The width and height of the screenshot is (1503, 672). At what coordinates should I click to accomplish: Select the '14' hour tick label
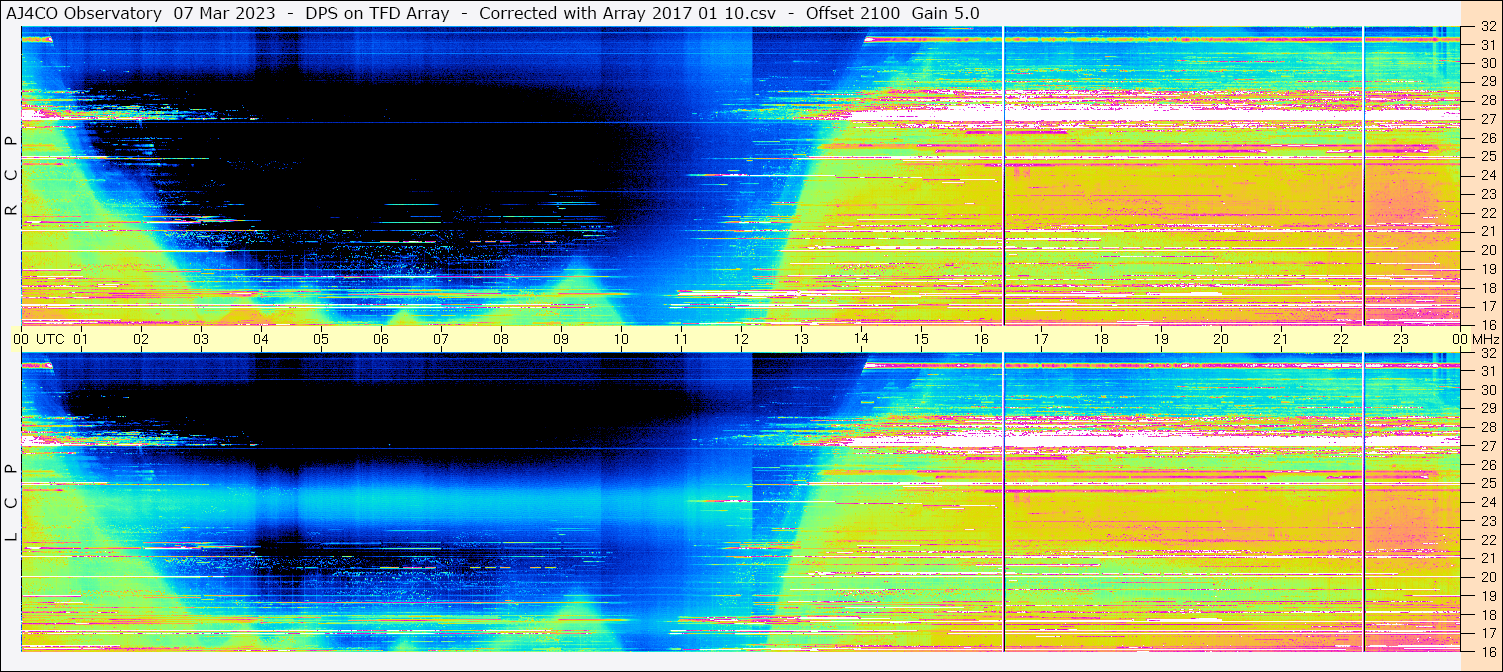click(x=861, y=339)
